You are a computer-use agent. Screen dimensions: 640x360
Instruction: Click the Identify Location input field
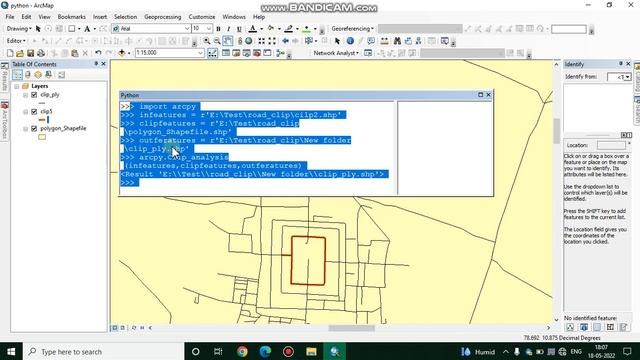tap(611, 145)
